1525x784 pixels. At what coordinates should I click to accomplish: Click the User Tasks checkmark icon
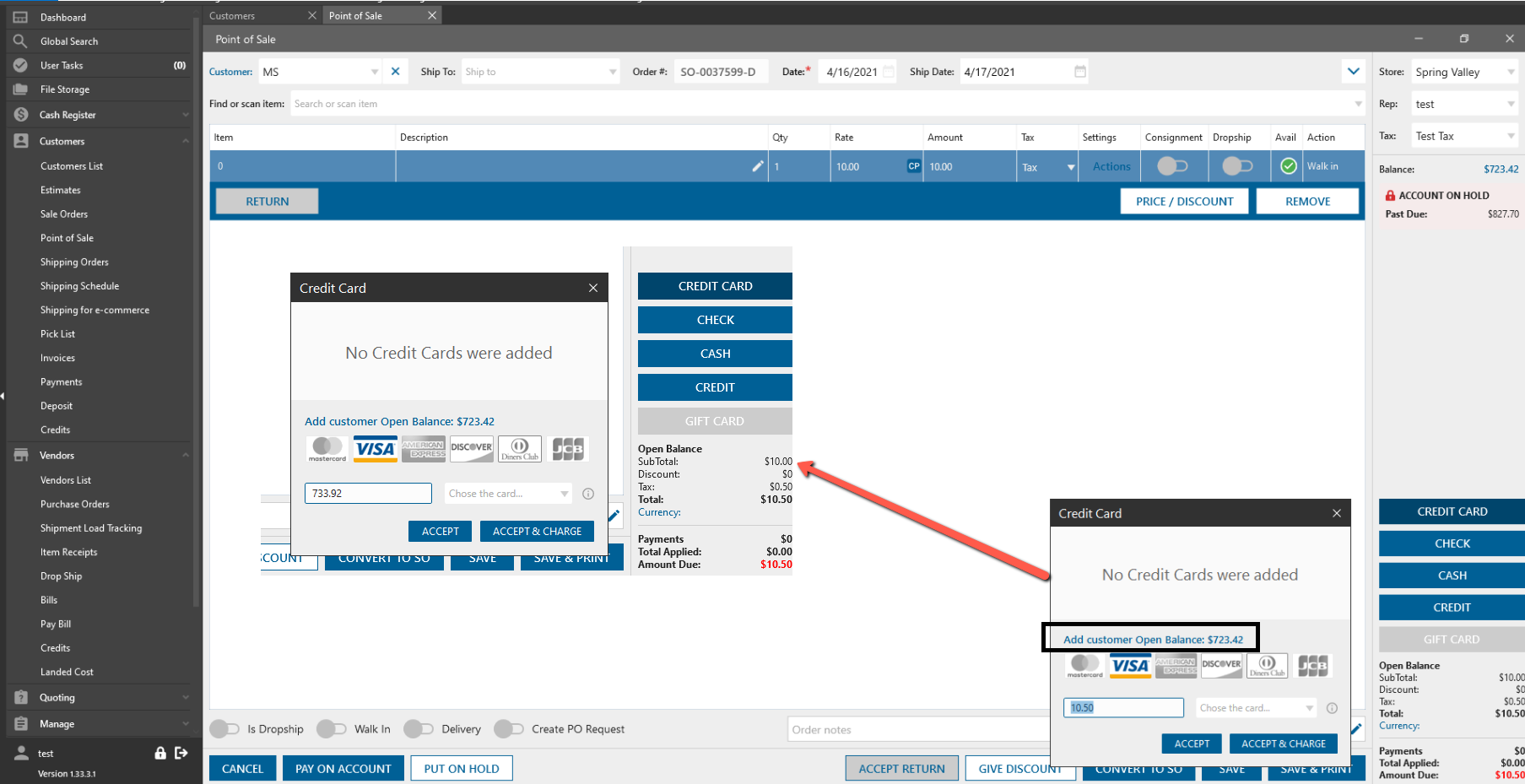(x=20, y=65)
